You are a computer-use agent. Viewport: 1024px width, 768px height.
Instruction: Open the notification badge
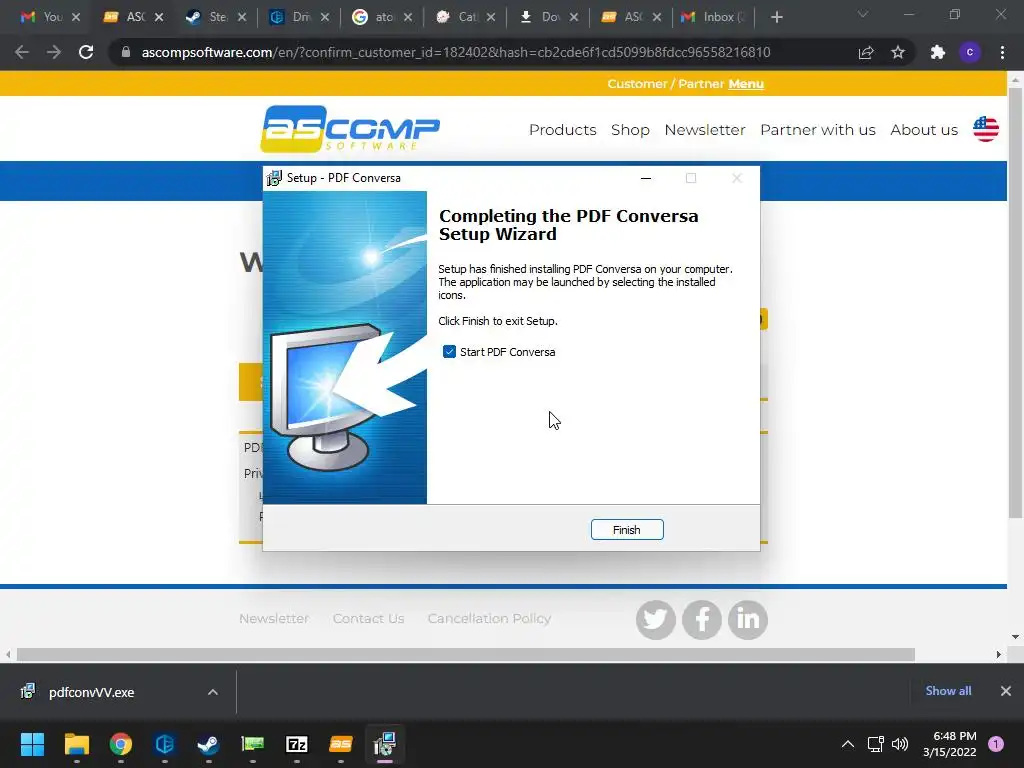pyautogui.click(x=996, y=744)
